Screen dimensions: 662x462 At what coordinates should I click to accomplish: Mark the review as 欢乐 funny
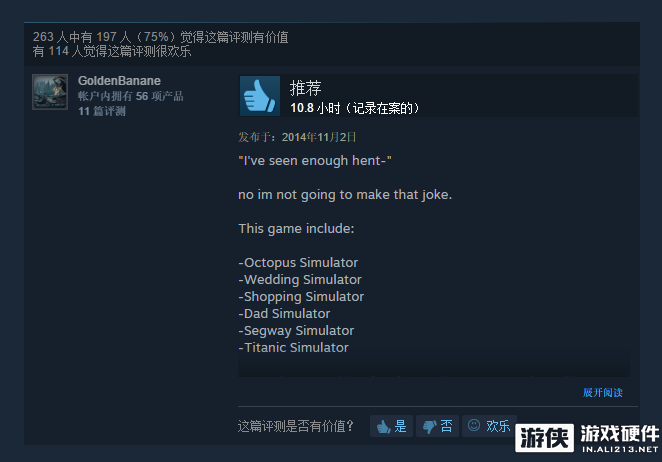tap(489, 426)
